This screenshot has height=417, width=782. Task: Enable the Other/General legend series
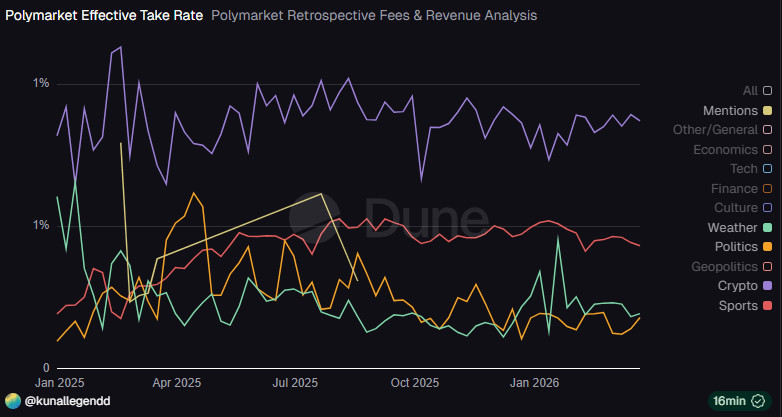click(722, 130)
